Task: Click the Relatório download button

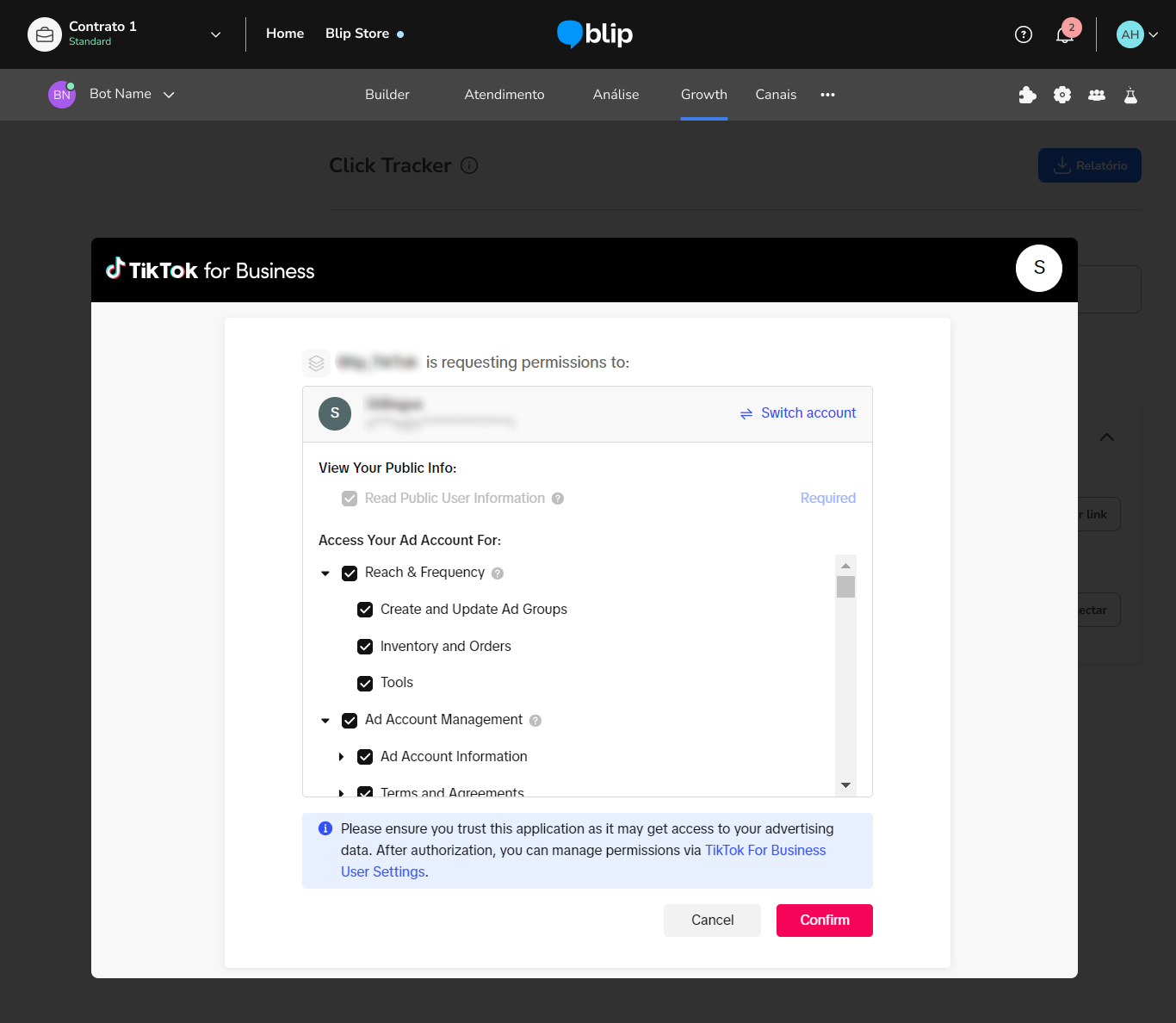Action: [1090, 165]
